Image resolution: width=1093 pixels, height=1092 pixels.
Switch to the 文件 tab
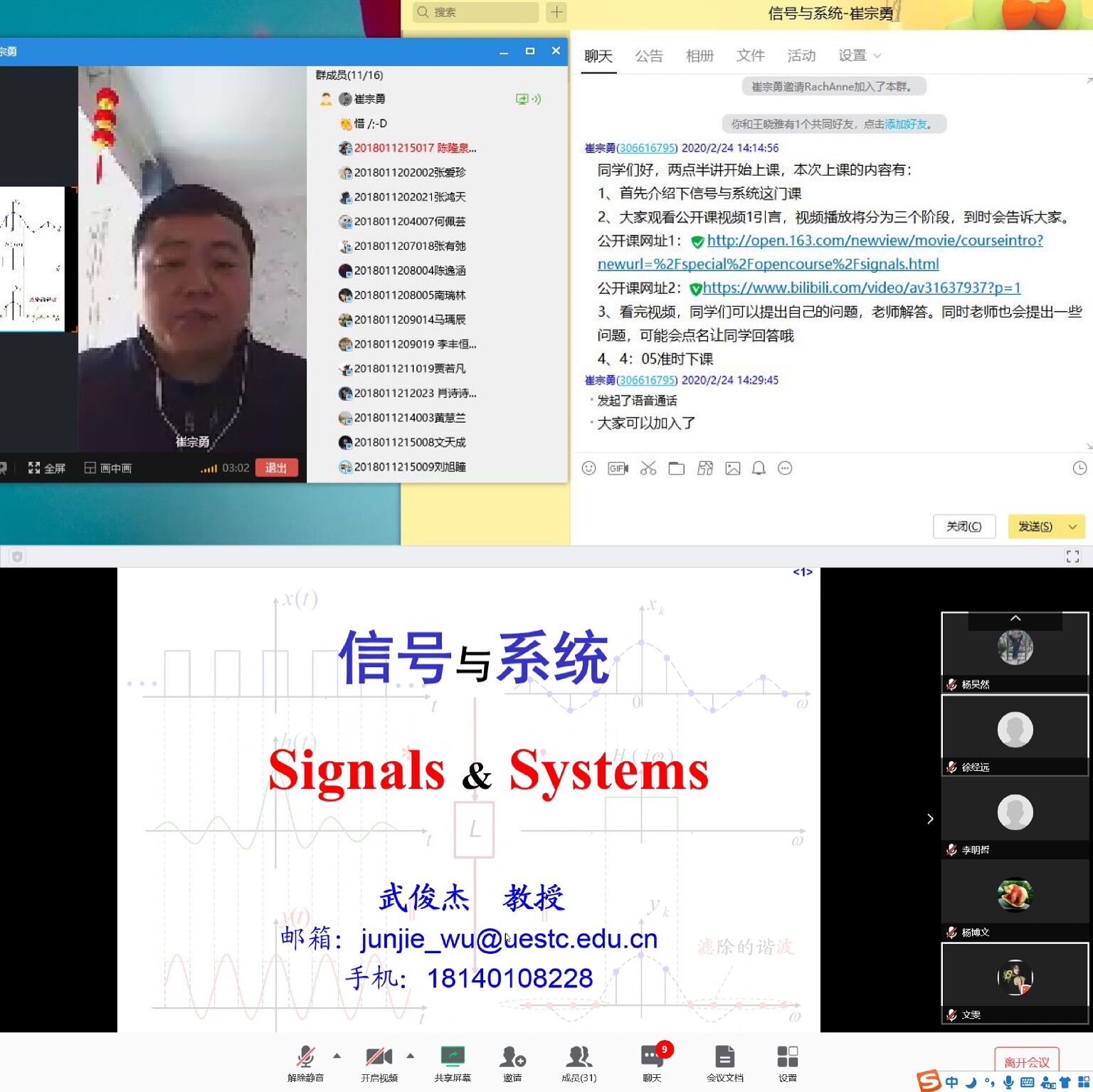750,56
